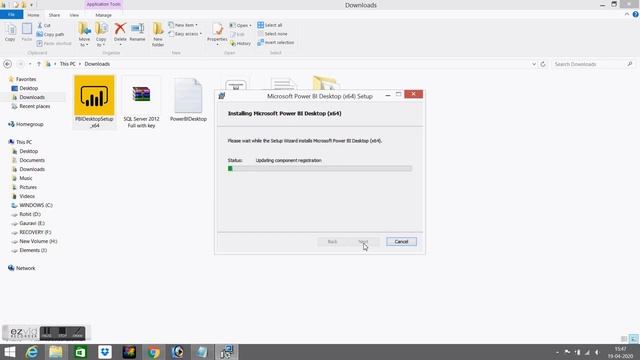Open Dropbox from the taskbar

coord(105,352)
